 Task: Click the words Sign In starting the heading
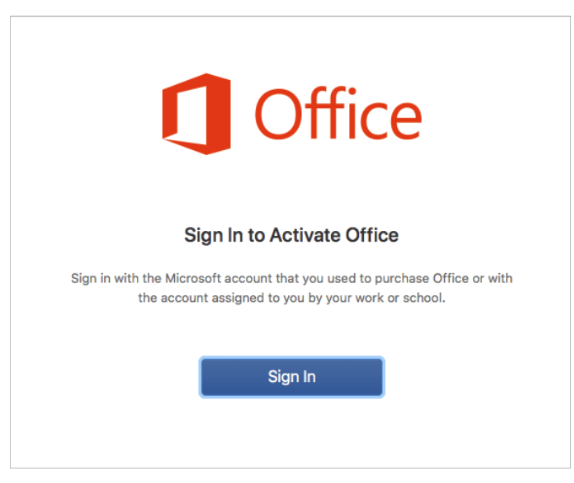click(213, 235)
